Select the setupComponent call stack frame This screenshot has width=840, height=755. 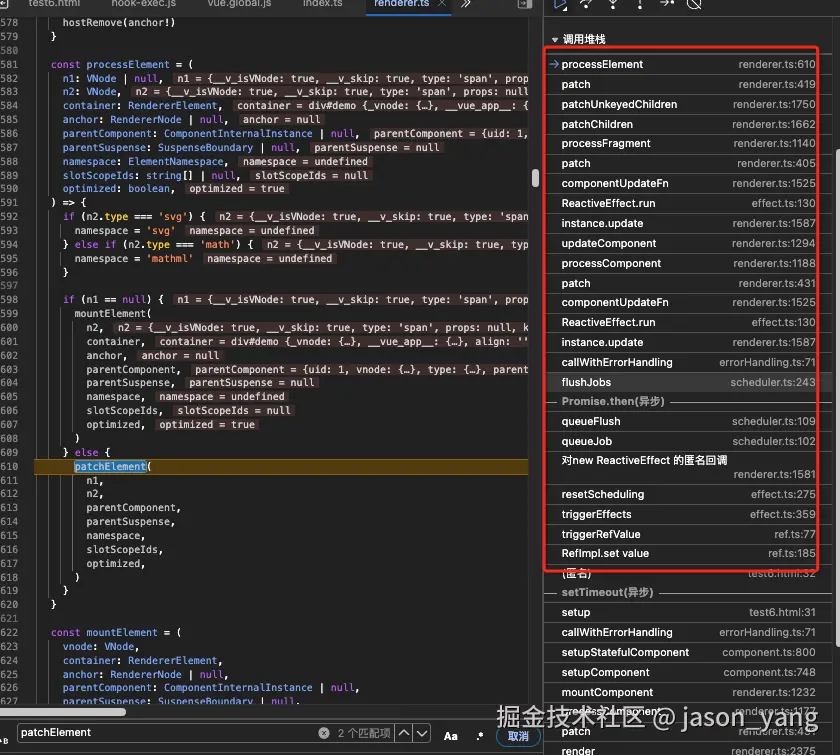(x=688, y=672)
